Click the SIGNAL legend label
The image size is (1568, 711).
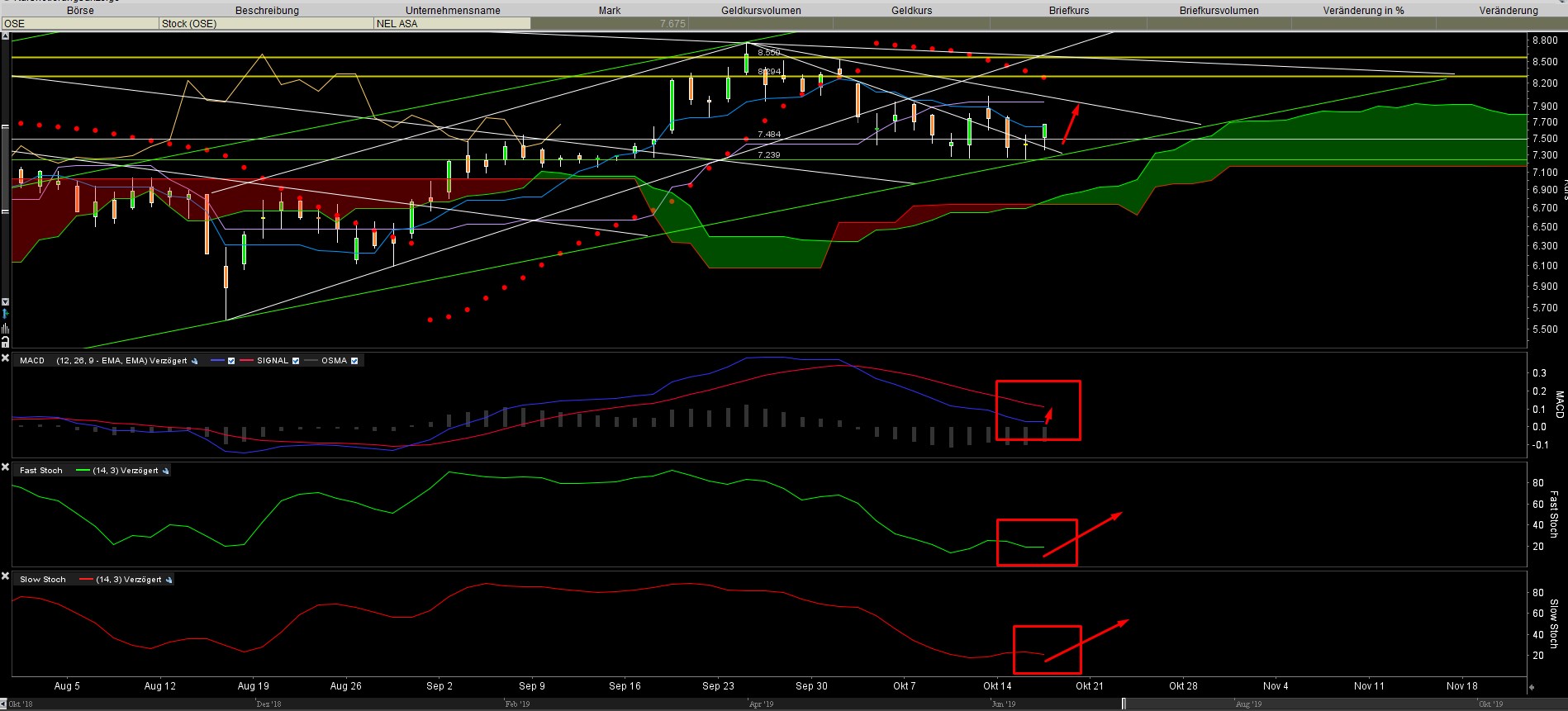coord(273,361)
